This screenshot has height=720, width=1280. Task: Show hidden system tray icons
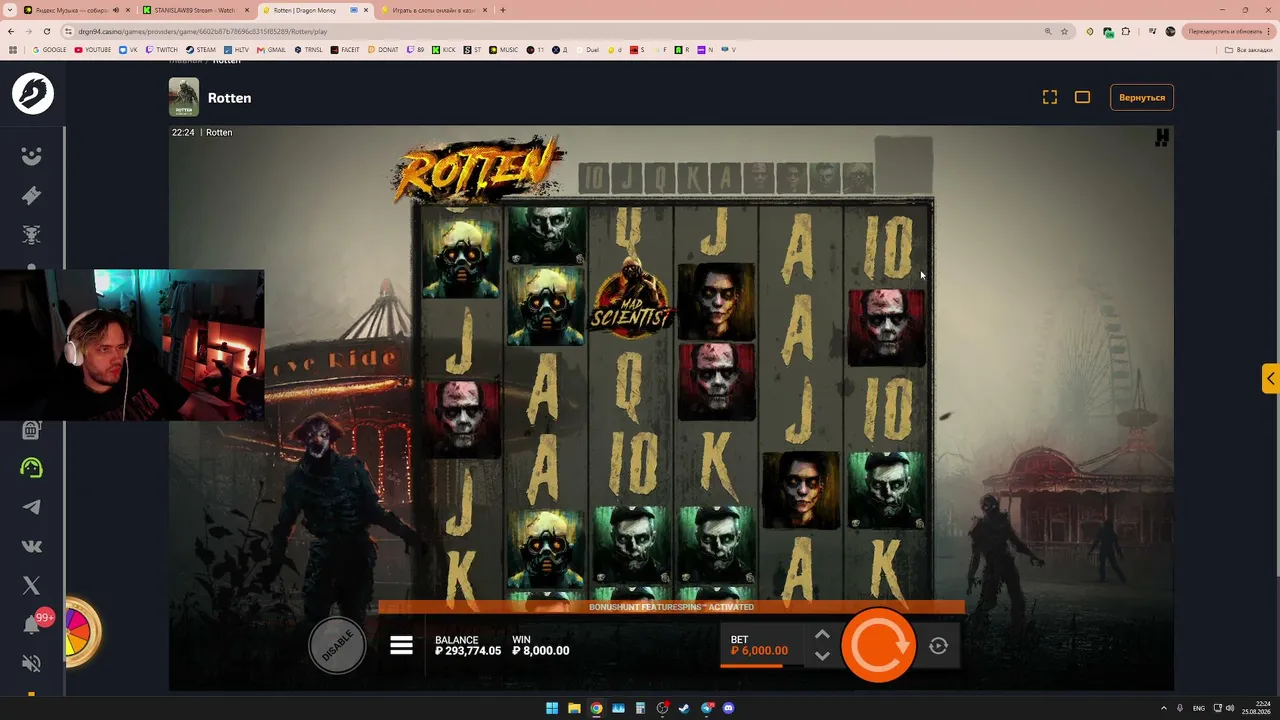1165,708
